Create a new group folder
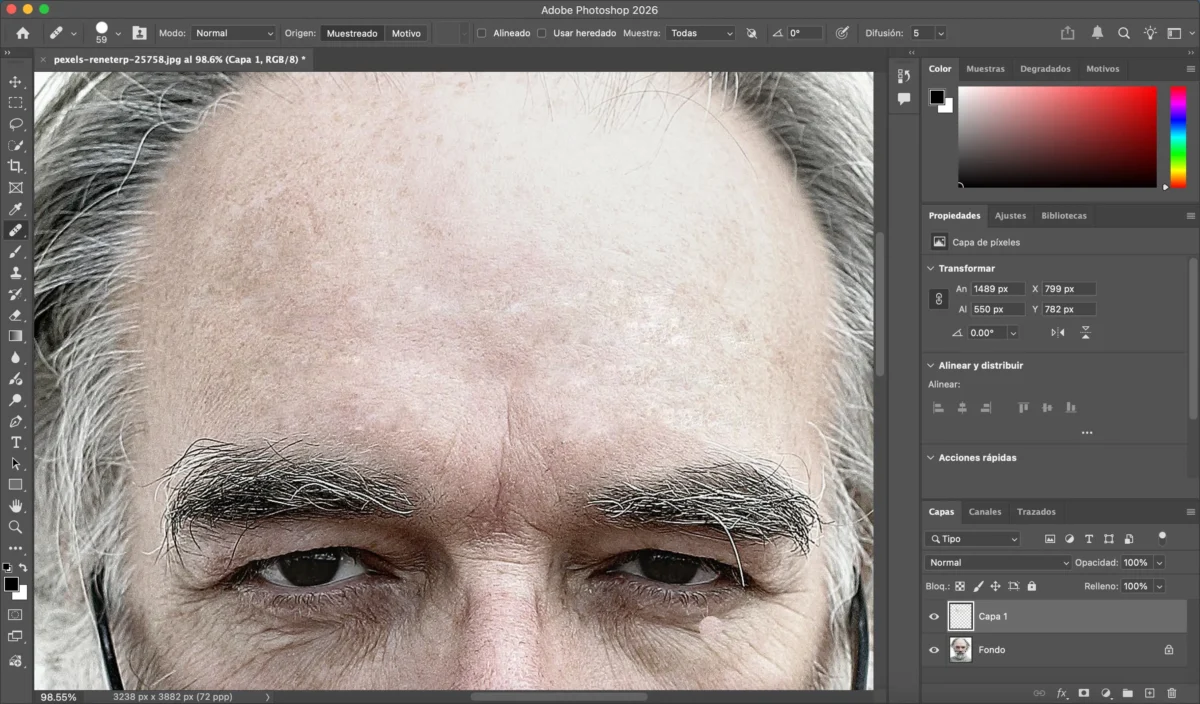1200x704 pixels. click(x=1128, y=693)
